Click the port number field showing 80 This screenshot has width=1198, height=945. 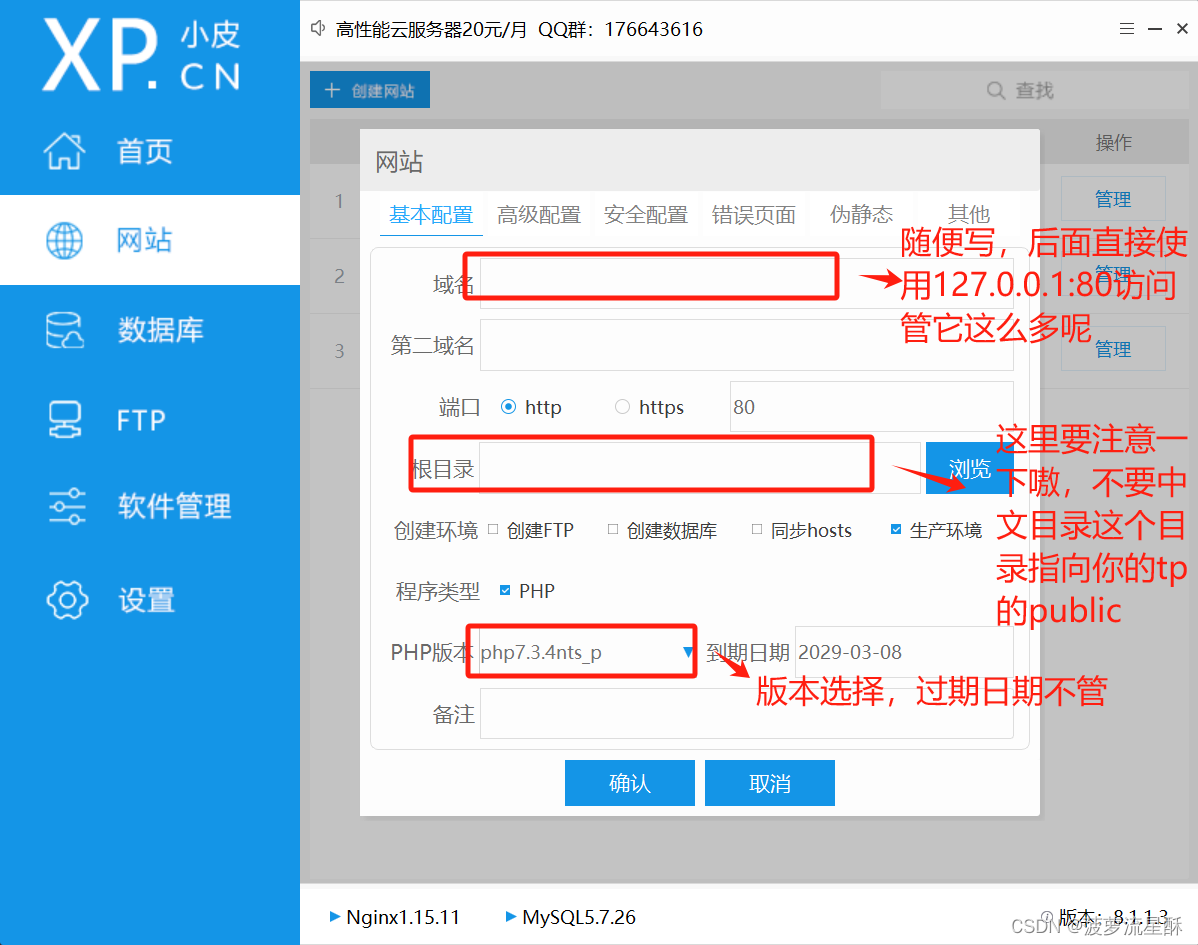(872, 406)
